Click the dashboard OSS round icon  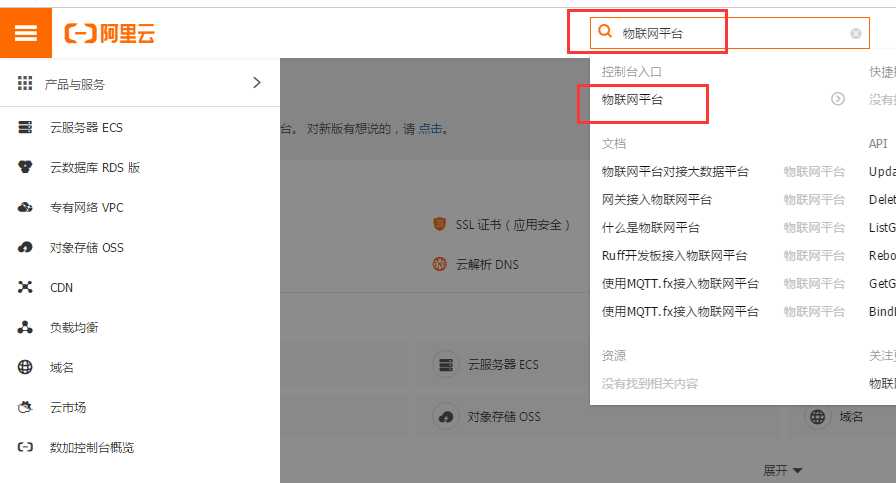click(x=446, y=417)
